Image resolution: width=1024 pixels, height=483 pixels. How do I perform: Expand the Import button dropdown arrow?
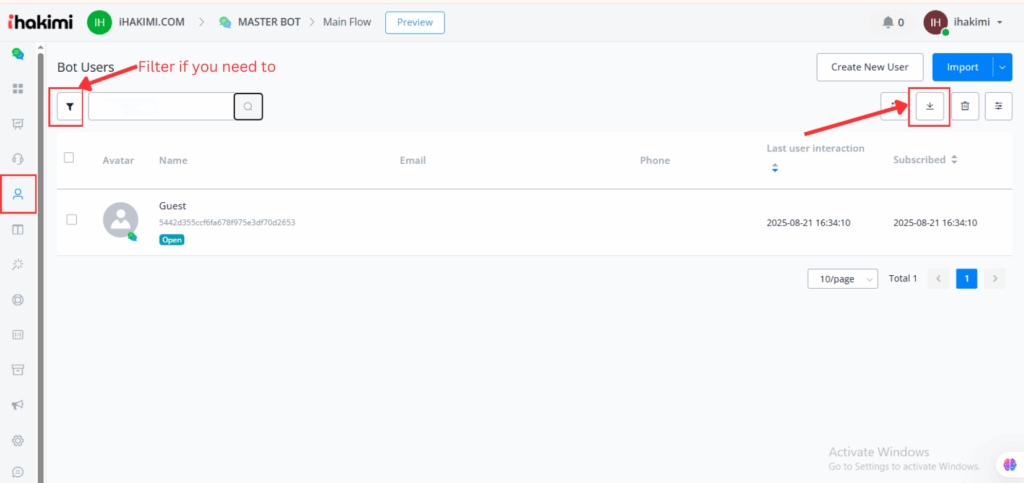coord(1003,67)
